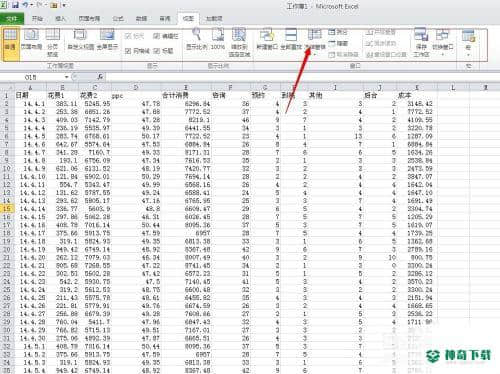Click Save Workspace (保存工作区)
The image size is (500, 374).
pyautogui.click(x=421, y=43)
